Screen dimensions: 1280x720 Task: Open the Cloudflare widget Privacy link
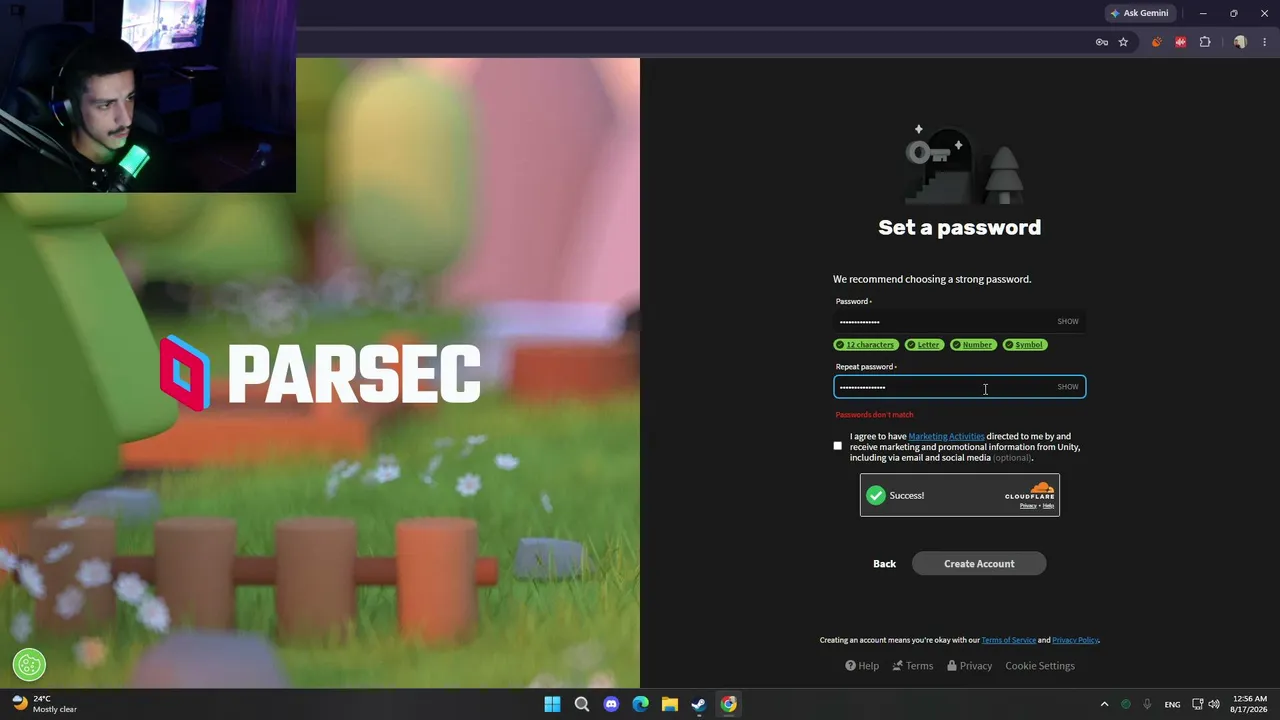(1028, 506)
